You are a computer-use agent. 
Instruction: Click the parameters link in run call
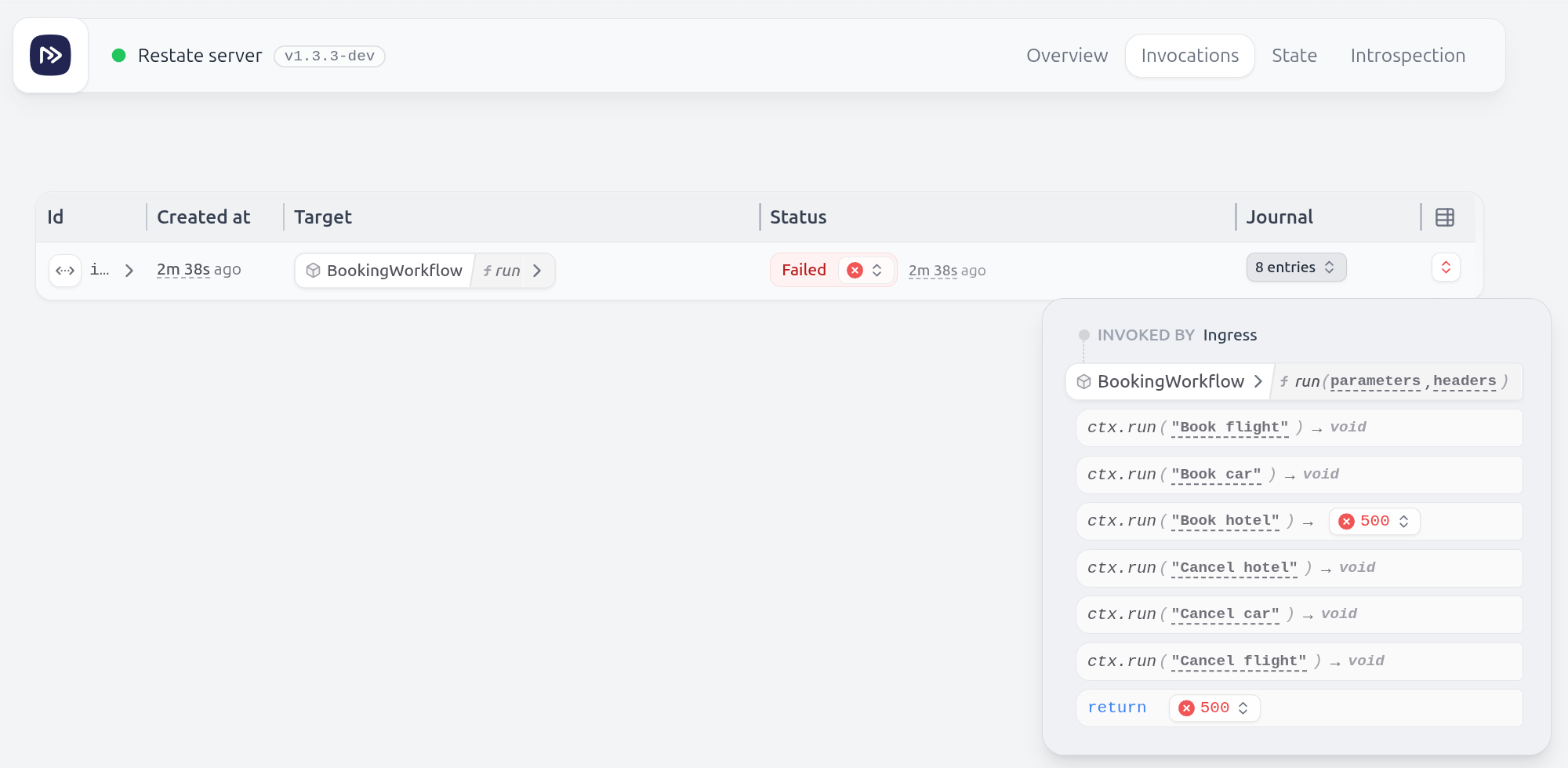[x=1375, y=381]
